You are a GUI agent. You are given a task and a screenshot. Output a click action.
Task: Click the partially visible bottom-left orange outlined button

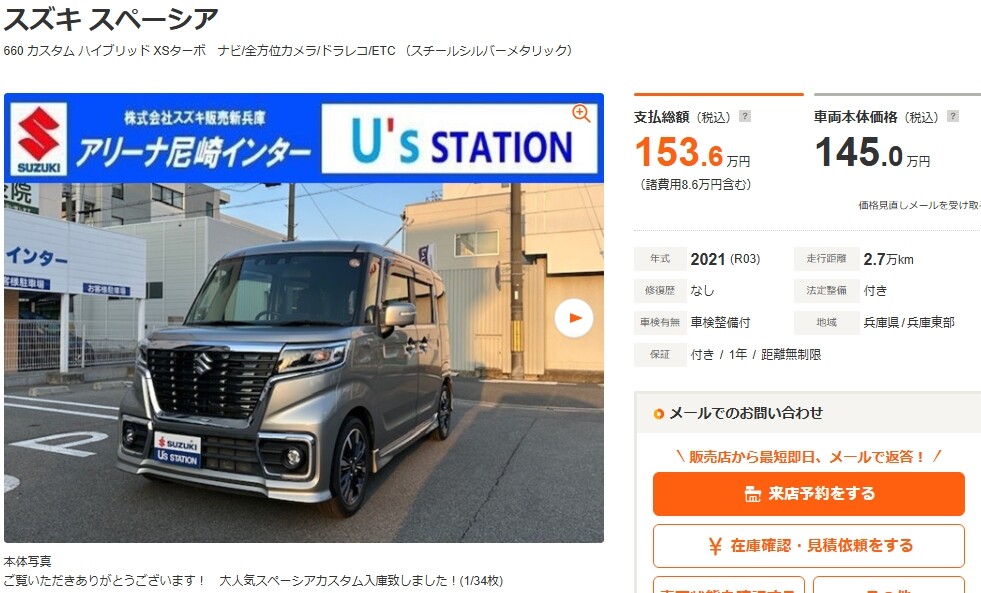(x=729, y=585)
